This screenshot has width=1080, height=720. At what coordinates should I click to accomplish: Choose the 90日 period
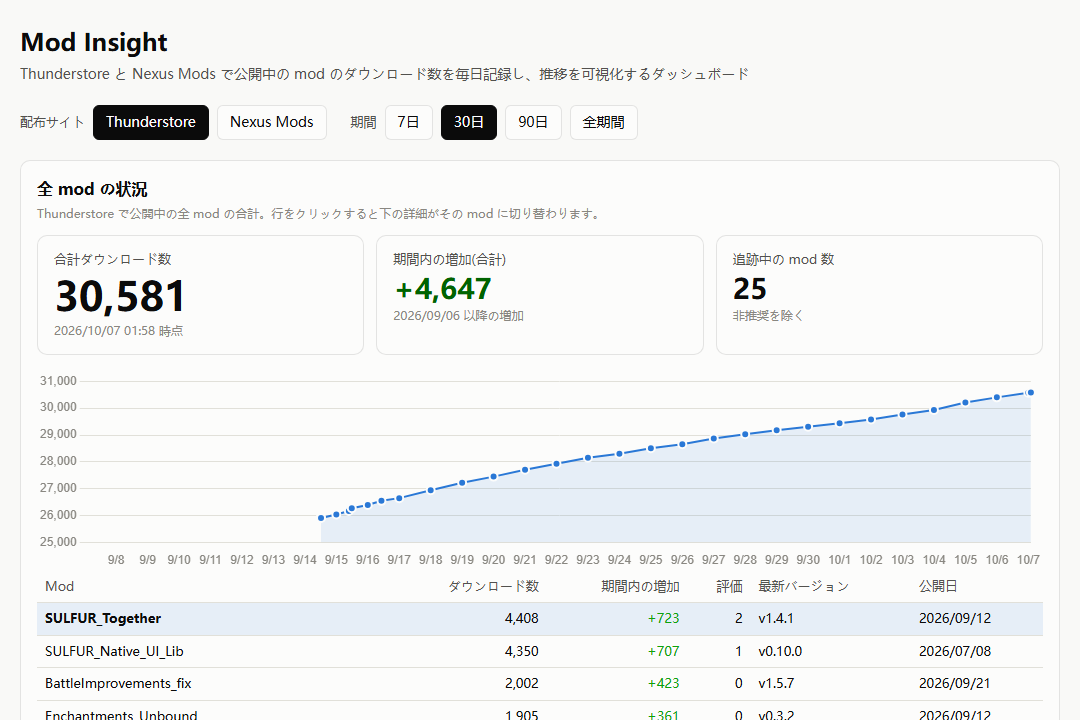pos(533,123)
